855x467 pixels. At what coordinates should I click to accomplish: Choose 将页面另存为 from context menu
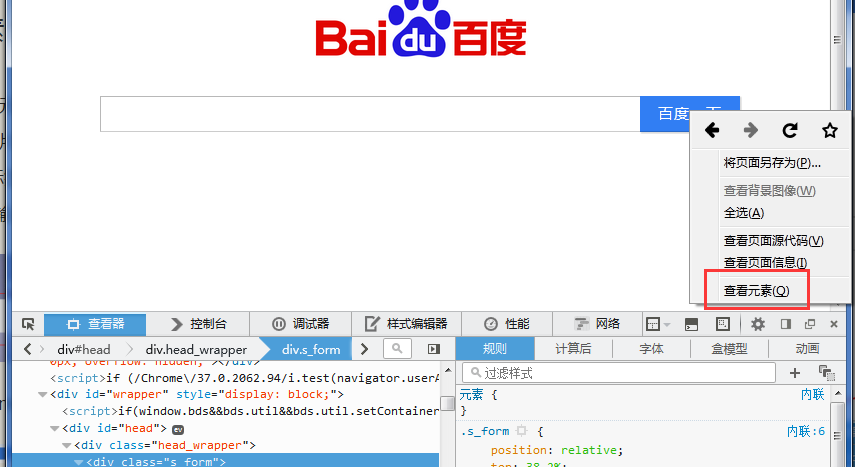pyautogui.click(x=772, y=163)
